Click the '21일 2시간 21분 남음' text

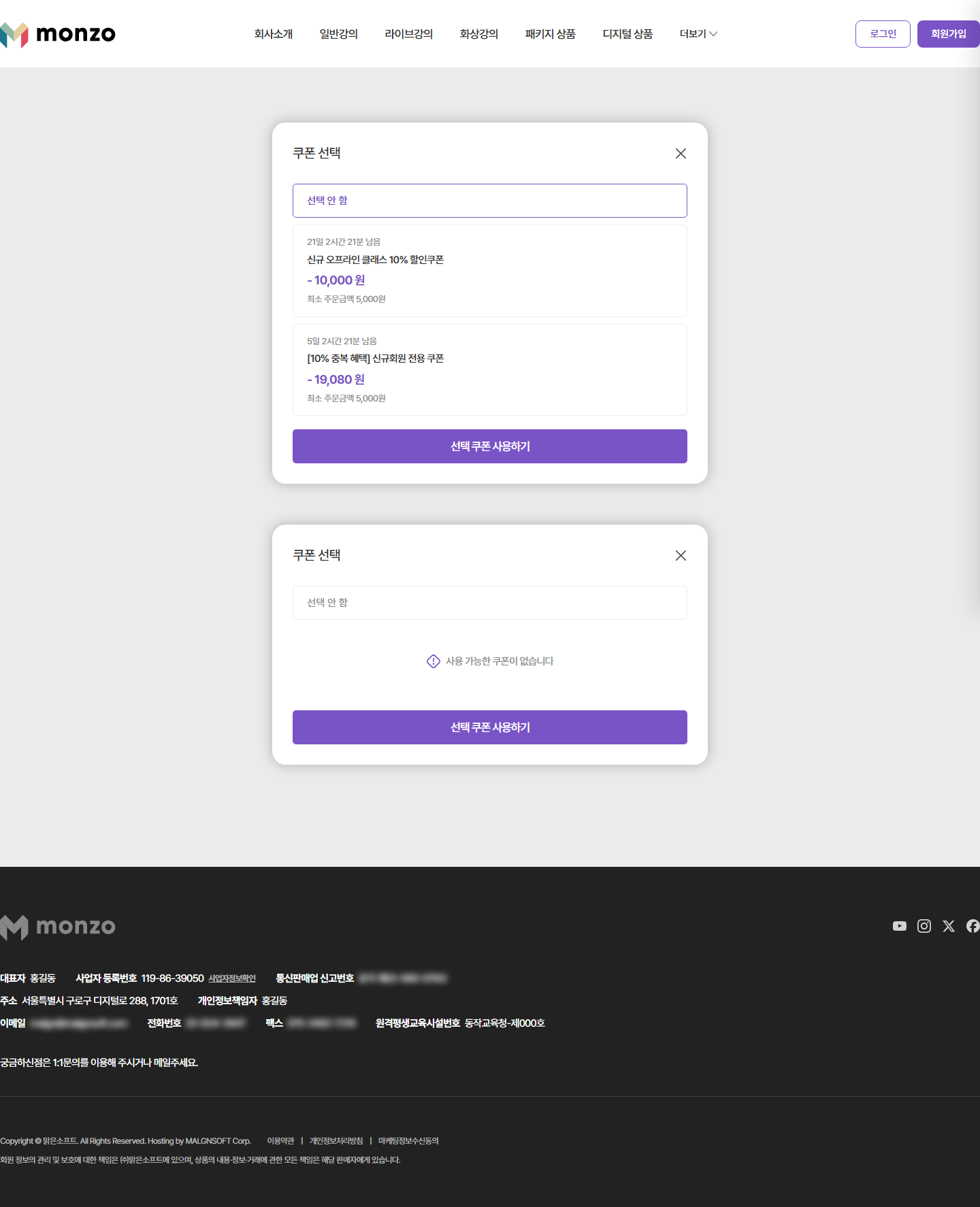pyautogui.click(x=344, y=242)
